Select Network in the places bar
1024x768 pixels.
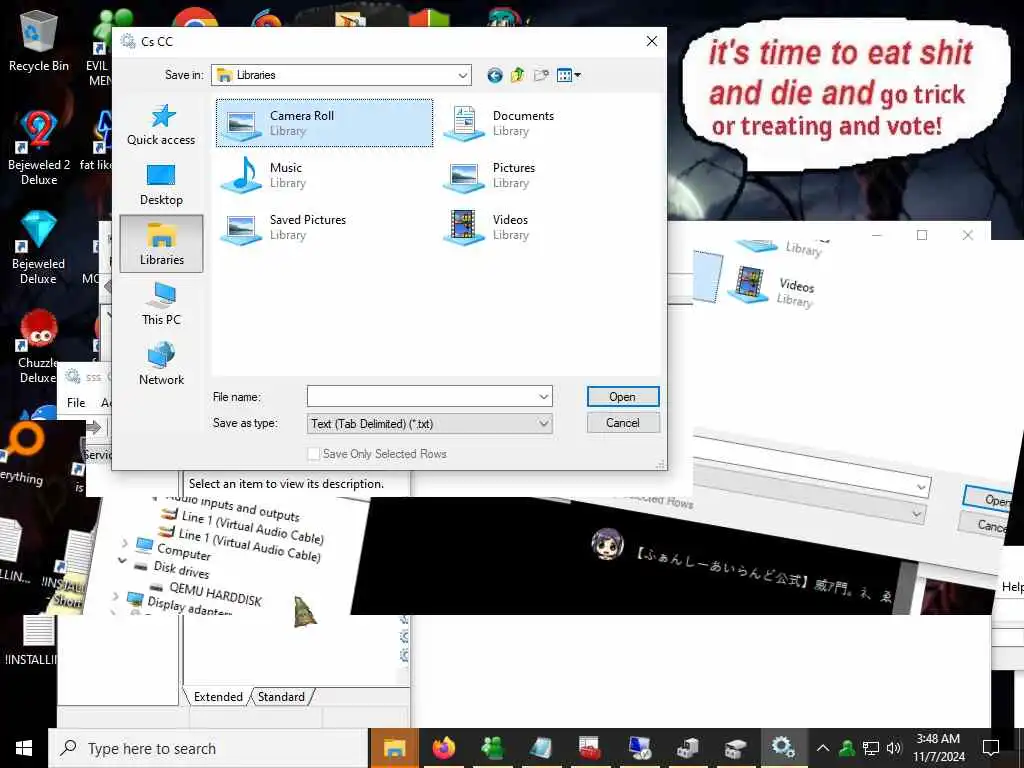pos(161,364)
